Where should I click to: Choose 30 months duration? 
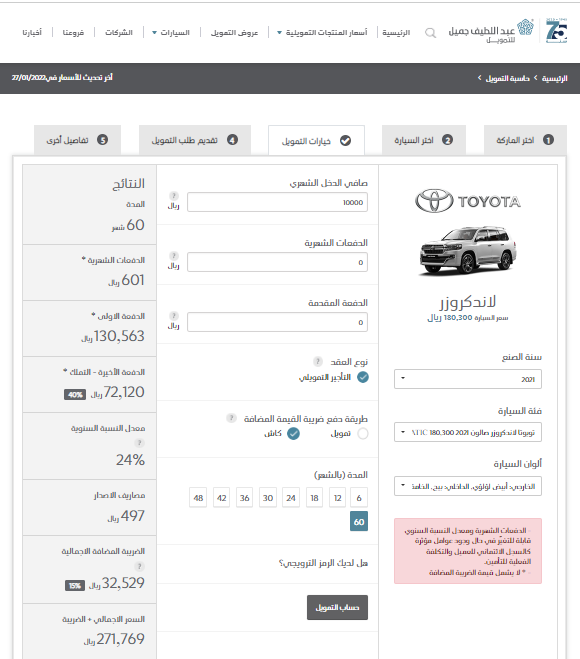(268, 498)
